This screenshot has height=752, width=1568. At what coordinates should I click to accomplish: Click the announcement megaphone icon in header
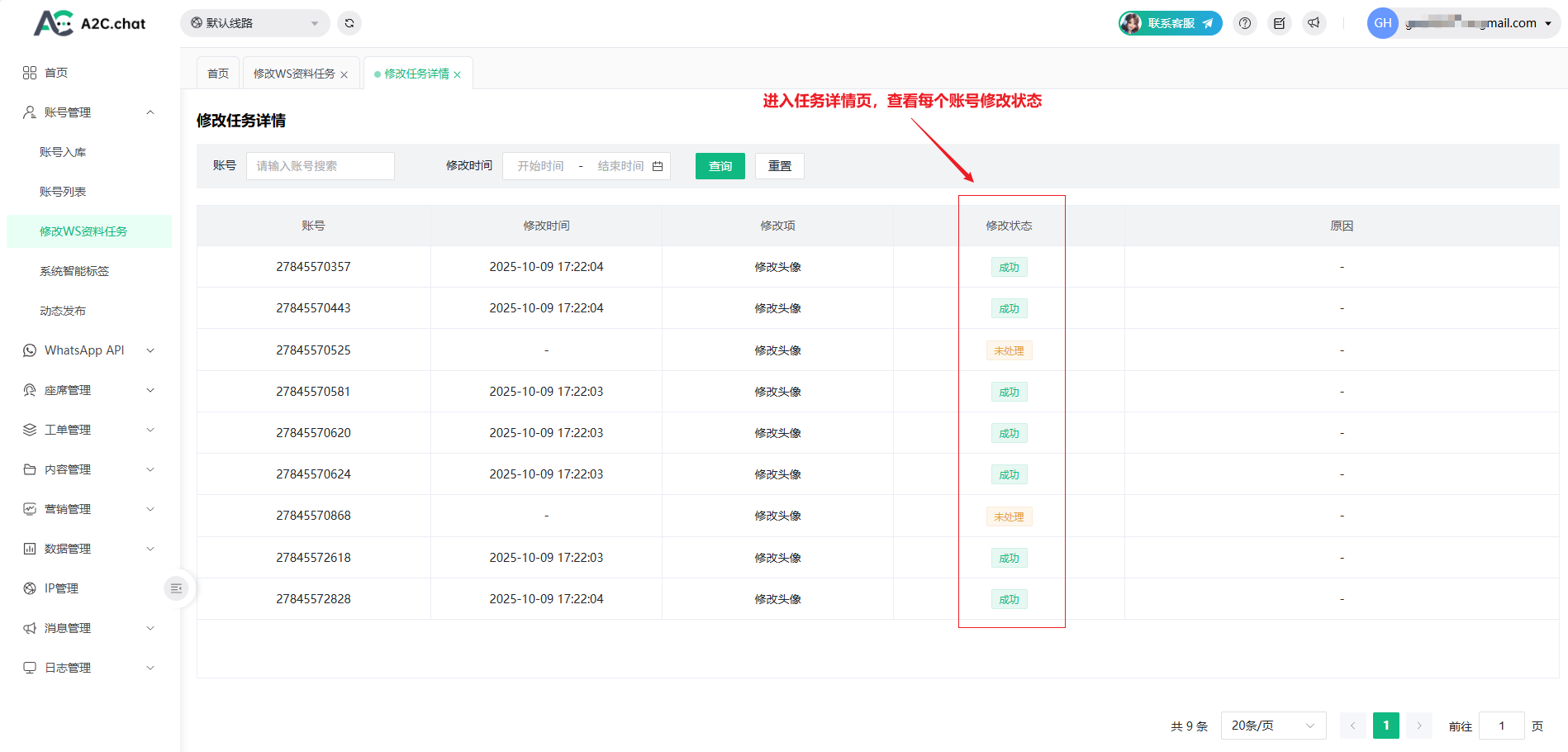click(x=1314, y=23)
